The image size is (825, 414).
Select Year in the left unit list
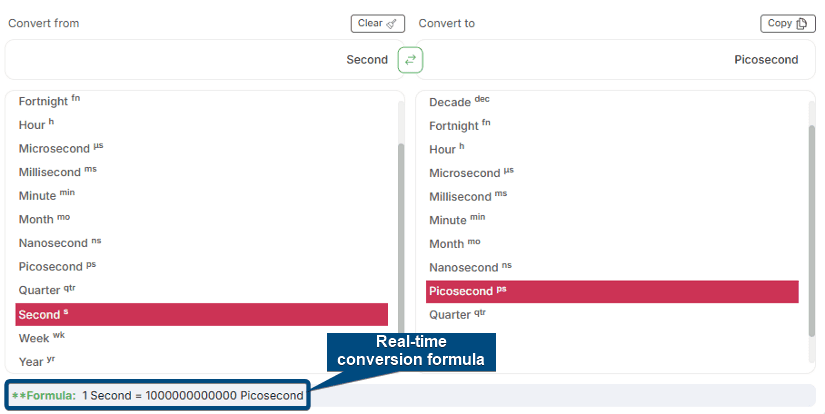[31, 361]
